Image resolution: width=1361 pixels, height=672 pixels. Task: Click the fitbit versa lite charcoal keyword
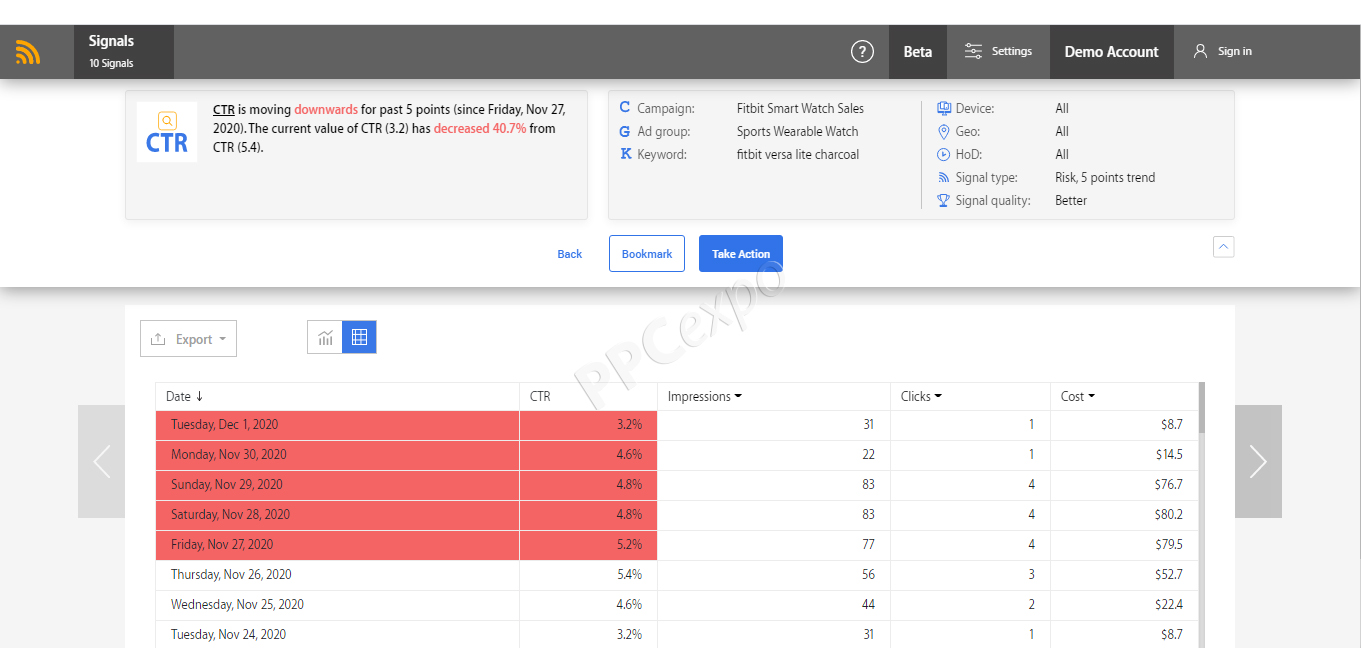tap(798, 154)
